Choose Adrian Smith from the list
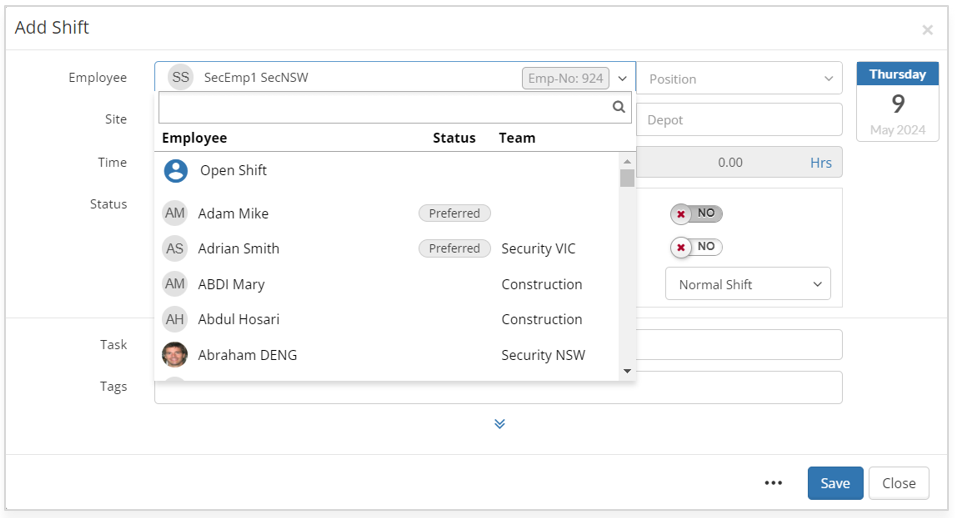 click(239, 249)
